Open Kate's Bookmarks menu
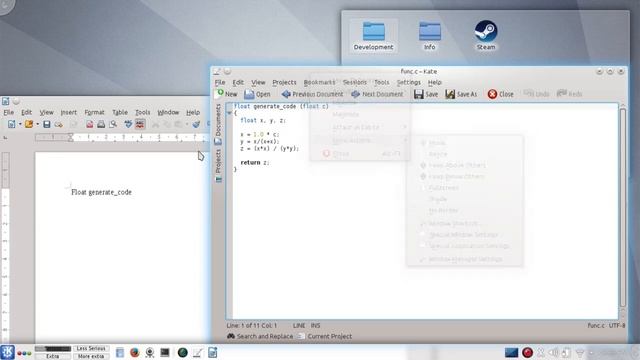This screenshot has width=640, height=360. (x=319, y=82)
